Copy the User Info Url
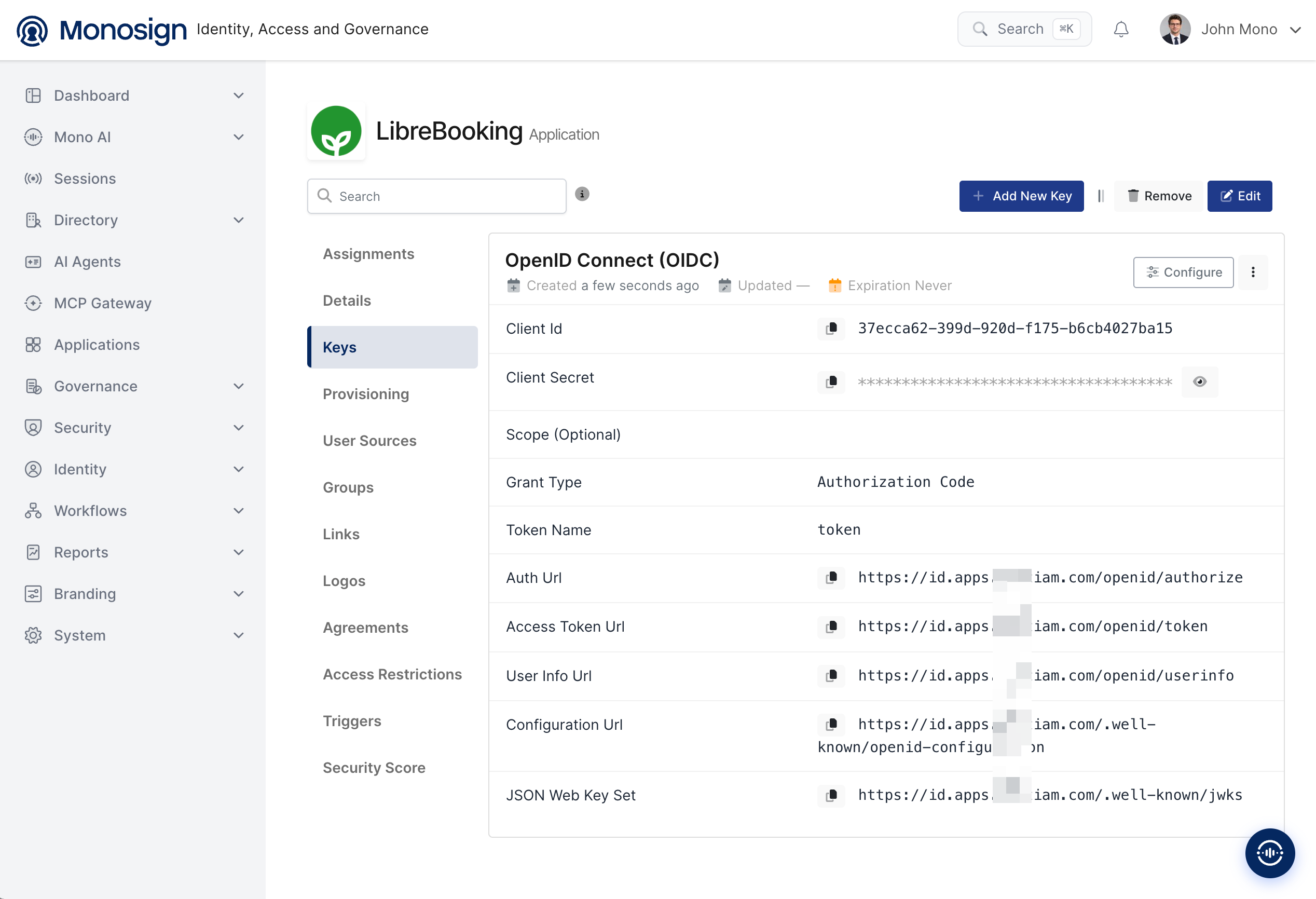The height and width of the screenshot is (899, 1316). (x=831, y=676)
